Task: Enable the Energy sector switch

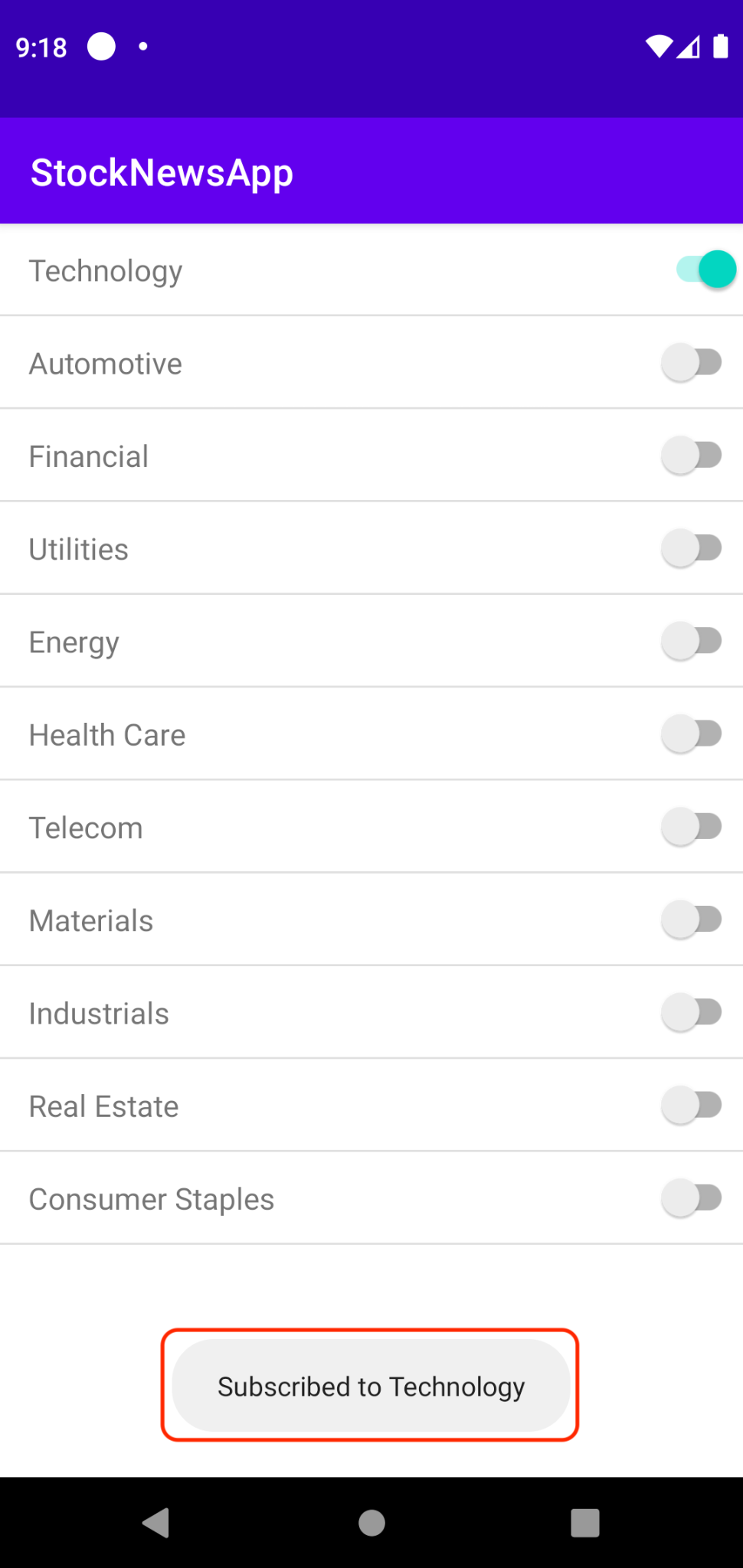Action: [692, 641]
